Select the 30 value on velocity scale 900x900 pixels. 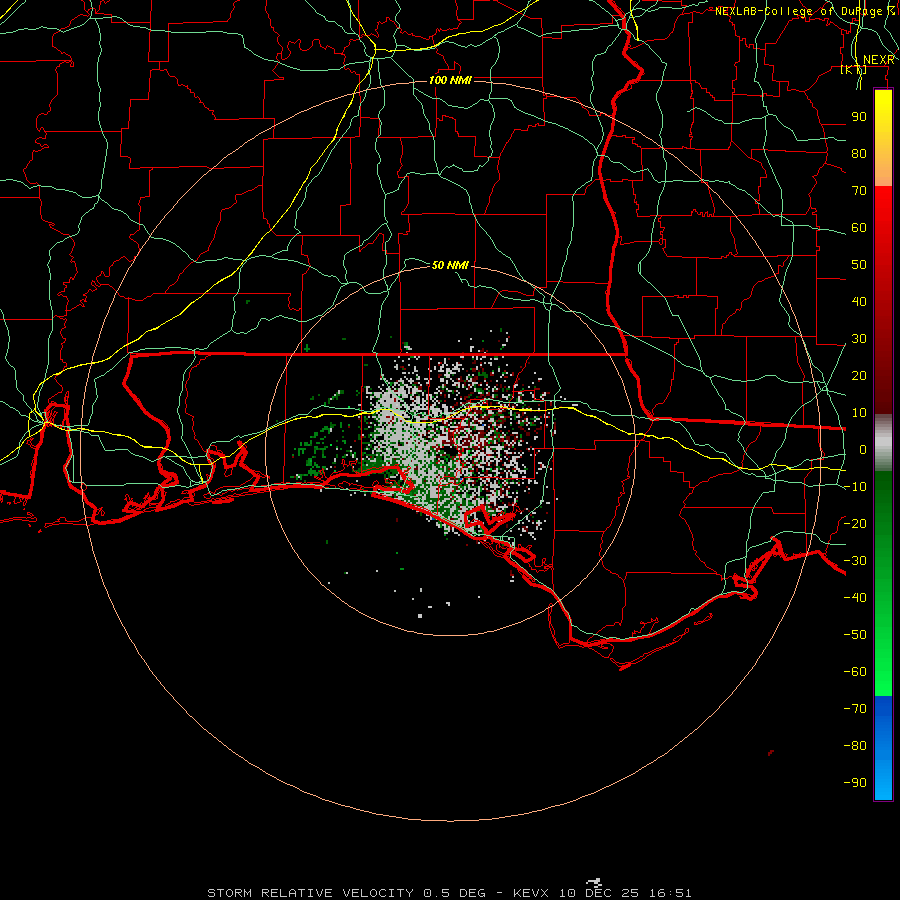[859, 339]
